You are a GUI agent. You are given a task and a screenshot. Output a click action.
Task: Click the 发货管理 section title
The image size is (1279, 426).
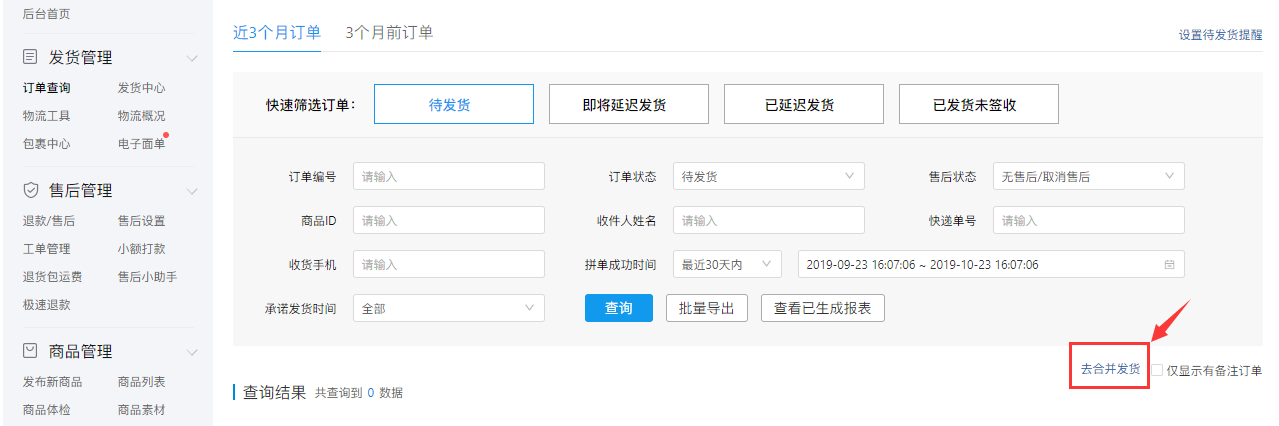click(80, 58)
